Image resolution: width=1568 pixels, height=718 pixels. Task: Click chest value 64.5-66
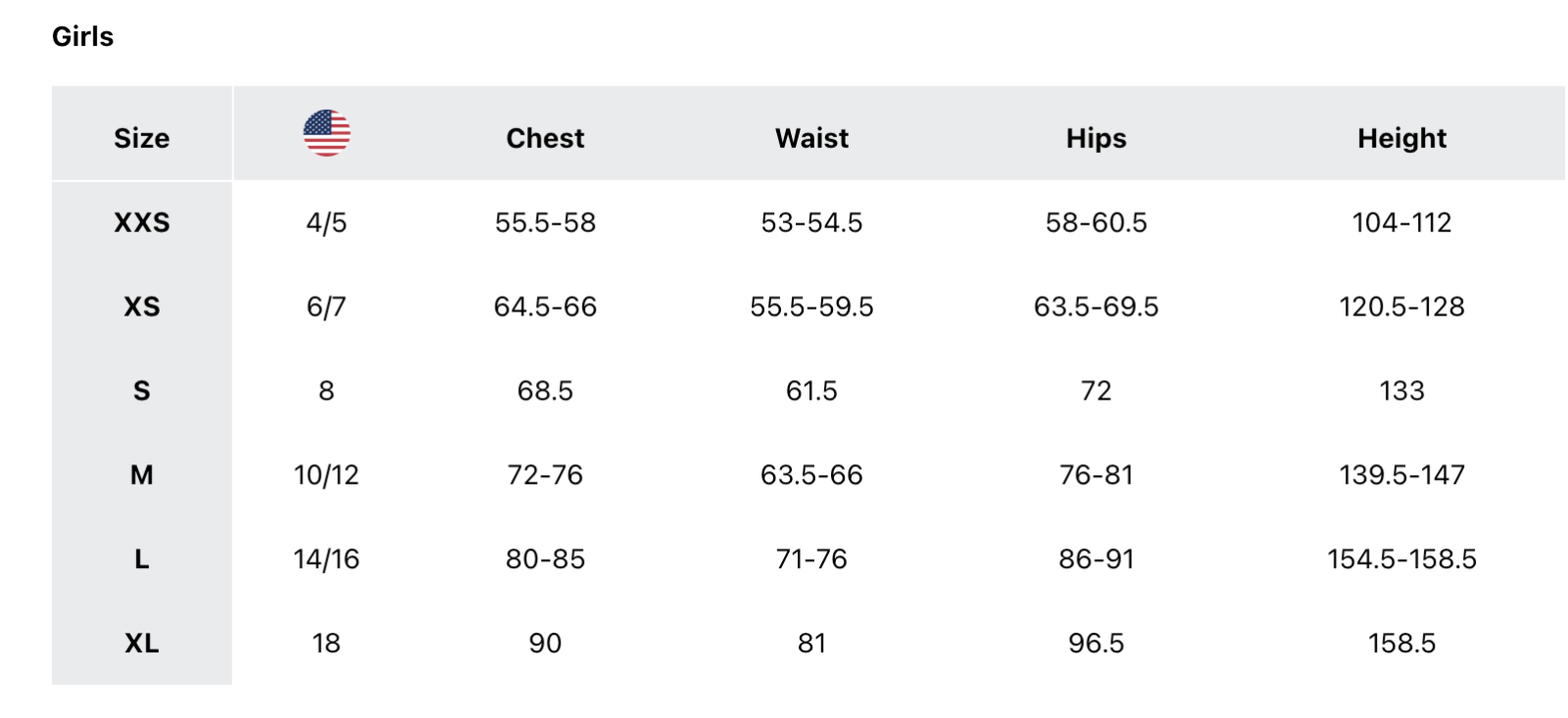[x=545, y=307]
